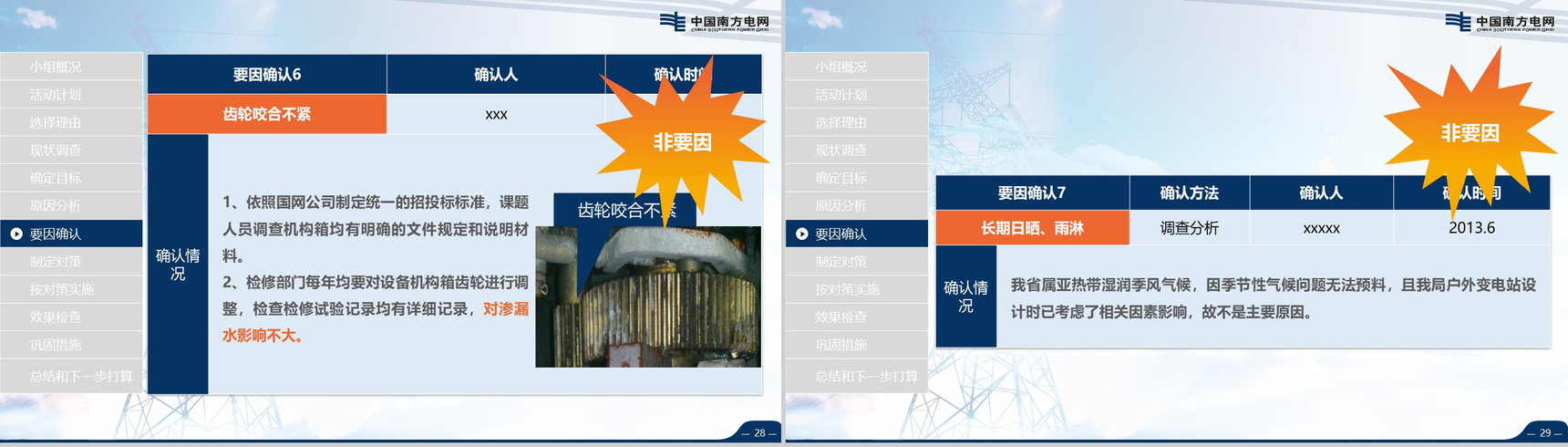Screen dimensions: 1568x447
Task: Open 原因分析 in right slide sidebar
Action: pos(841,206)
